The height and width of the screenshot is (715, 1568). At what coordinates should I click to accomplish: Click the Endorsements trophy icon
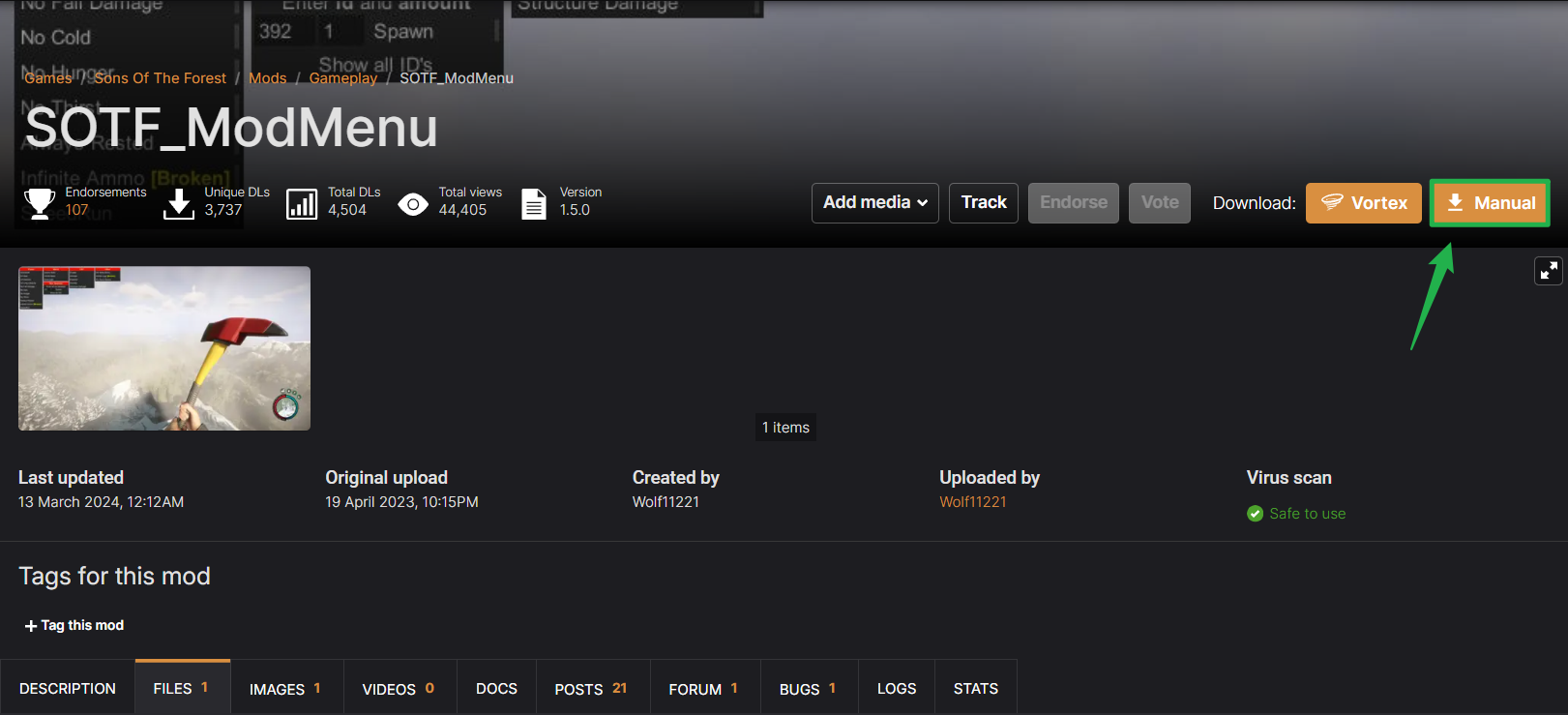point(40,203)
